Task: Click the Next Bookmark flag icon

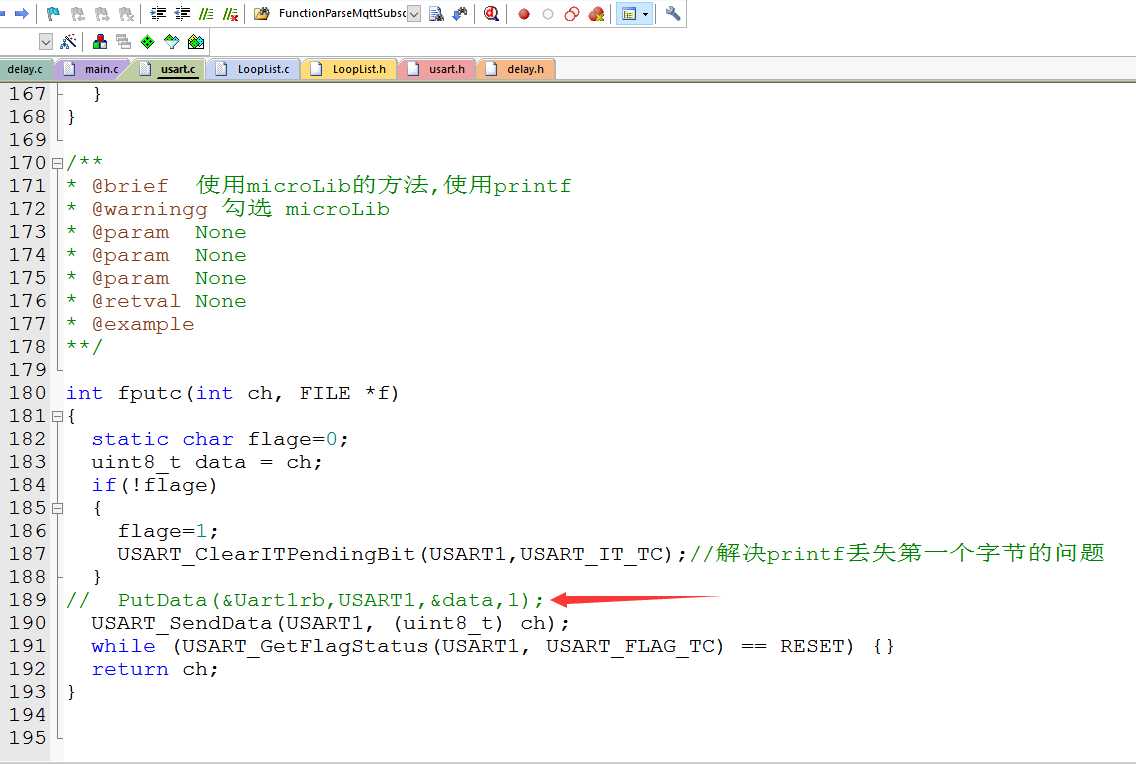Action: [102, 13]
